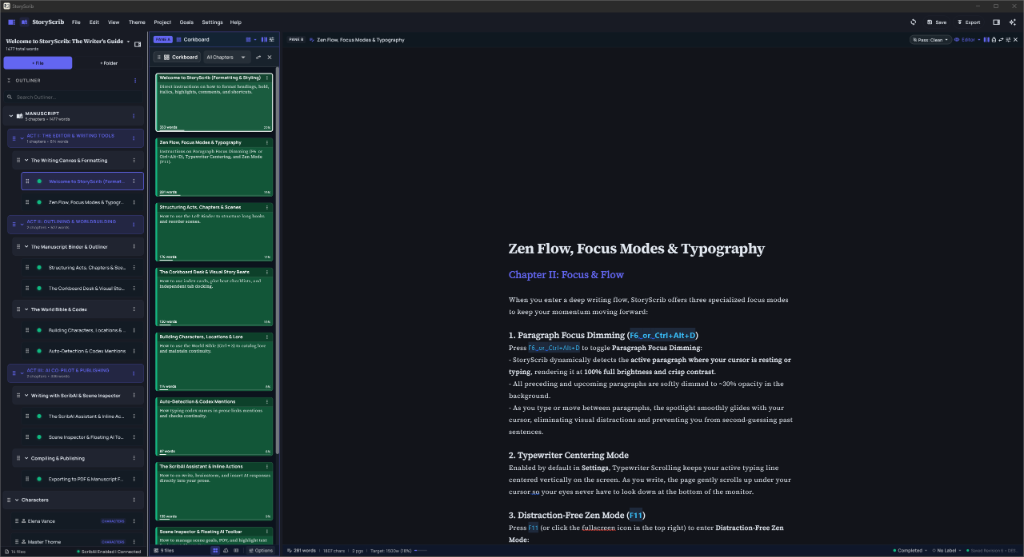The height and width of the screenshot is (557, 1024).
Task: Open the project title dropdown arrow
Action: (128, 42)
